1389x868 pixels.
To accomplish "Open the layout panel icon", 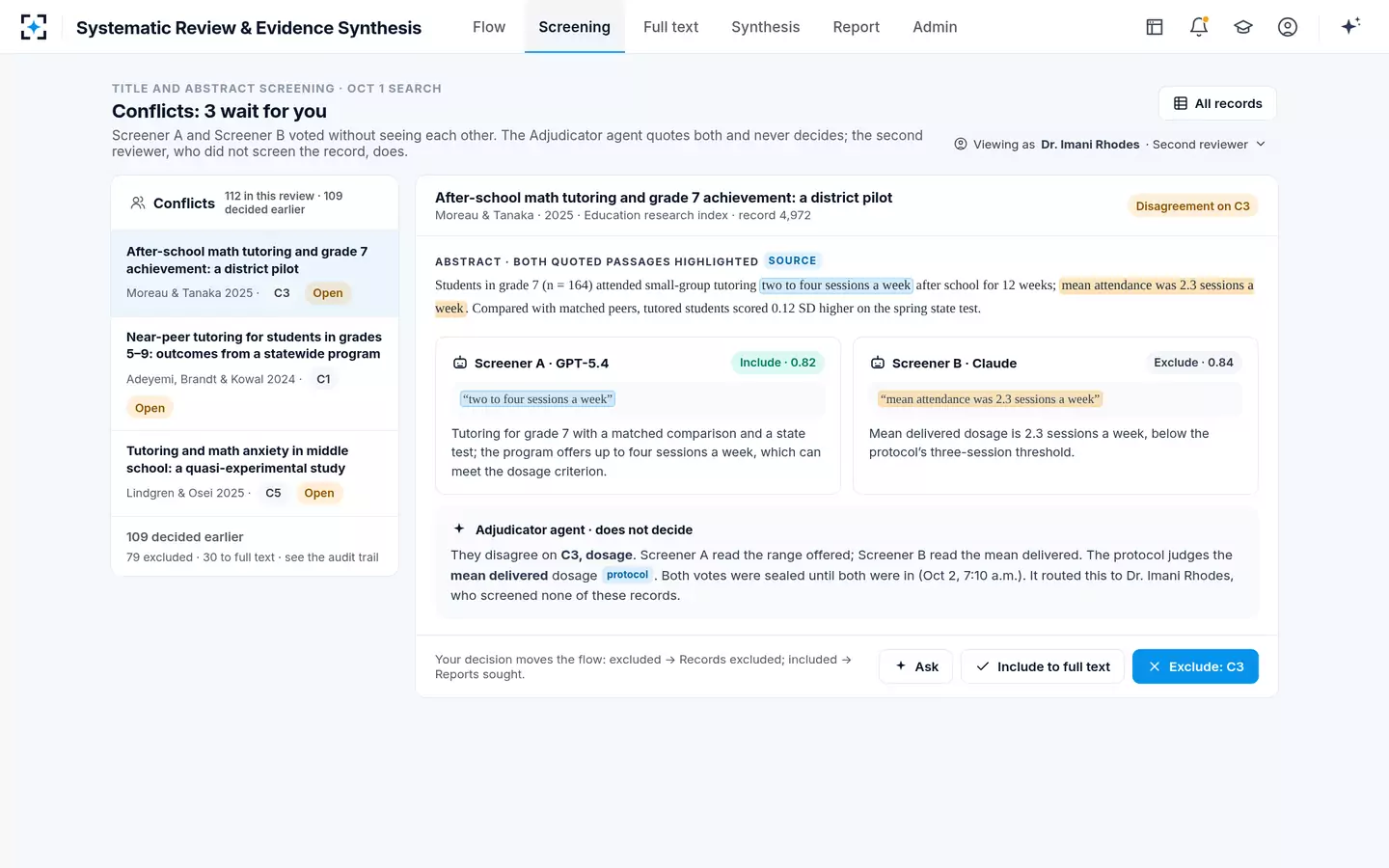I will point(1155,27).
